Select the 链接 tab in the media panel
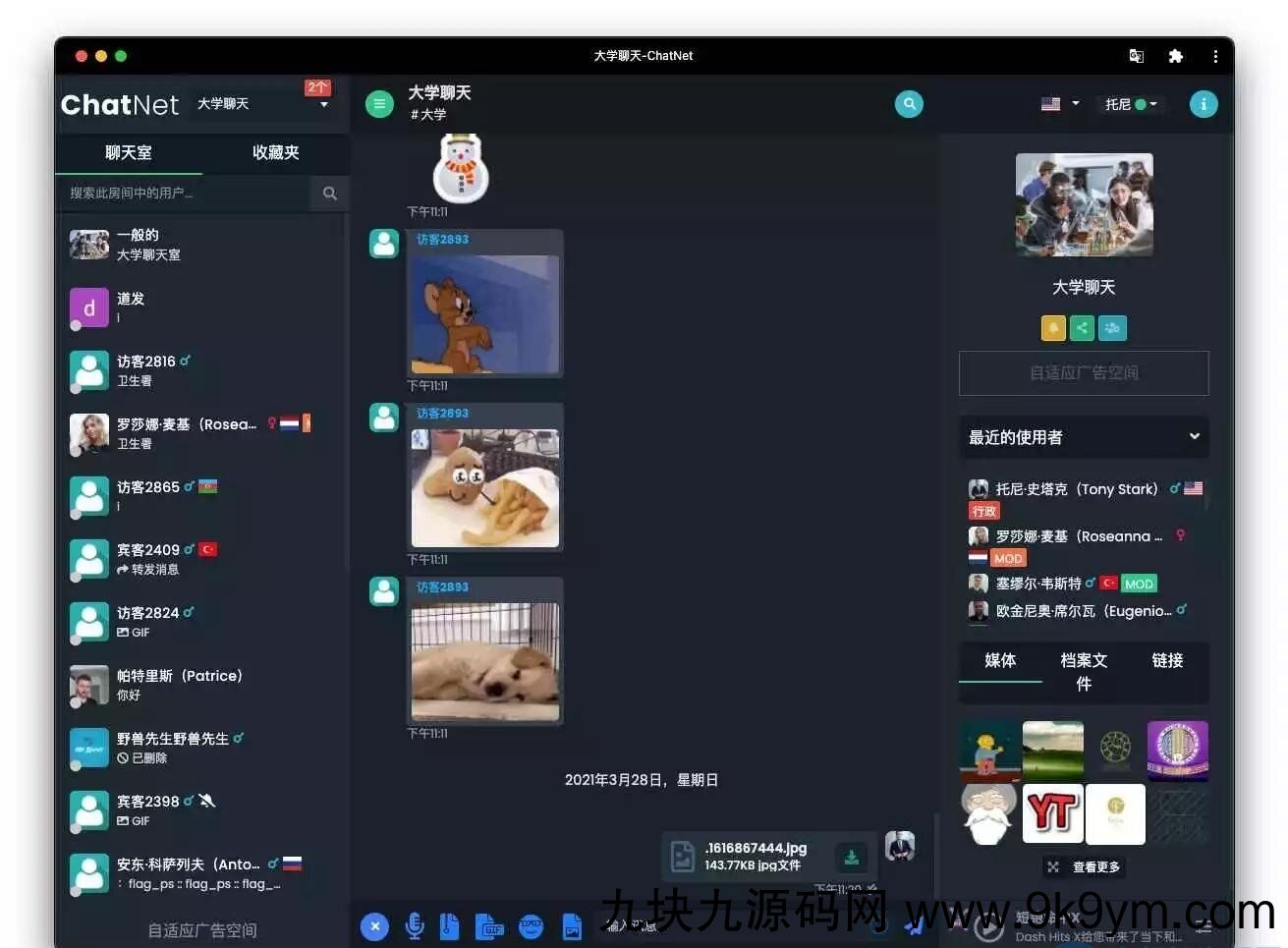Screen dimensions: 1288x948 (1167, 660)
